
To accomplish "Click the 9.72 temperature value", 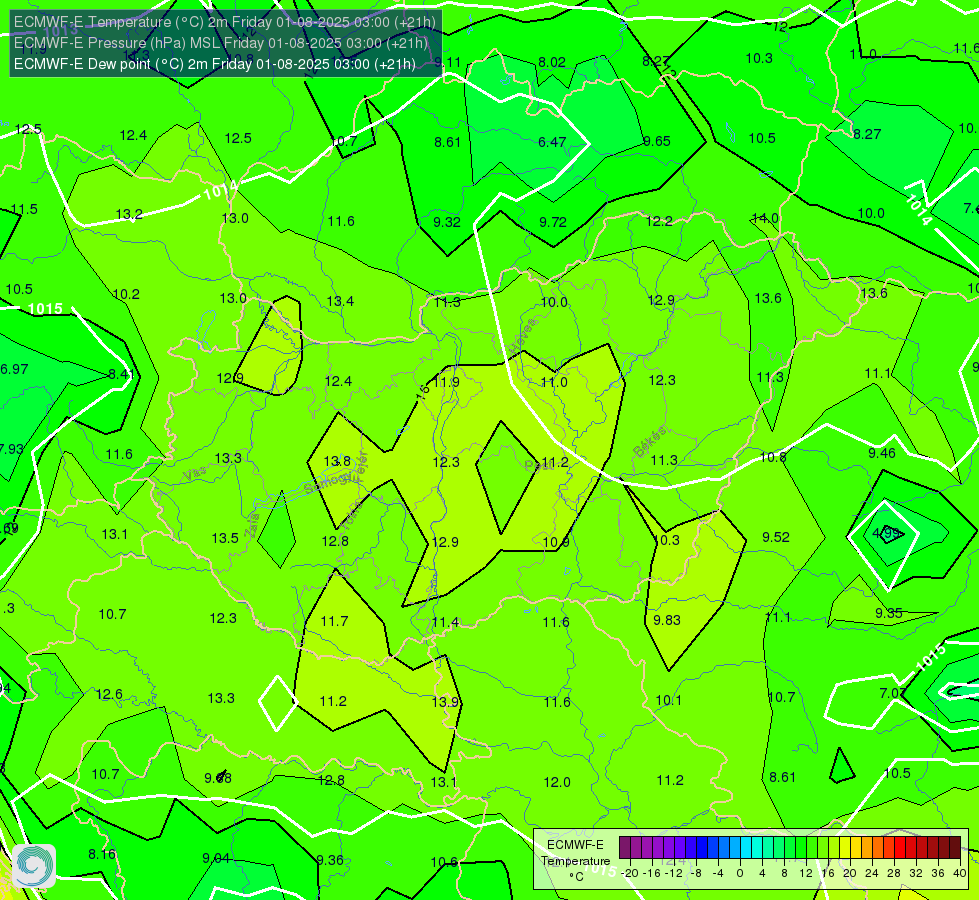I will (553, 222).
